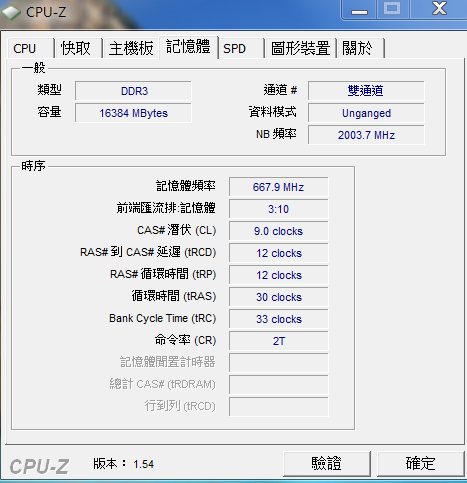This screenshot has height=483, width=467.
Task: Click the 一般 group heading
Action: (33, 68)
